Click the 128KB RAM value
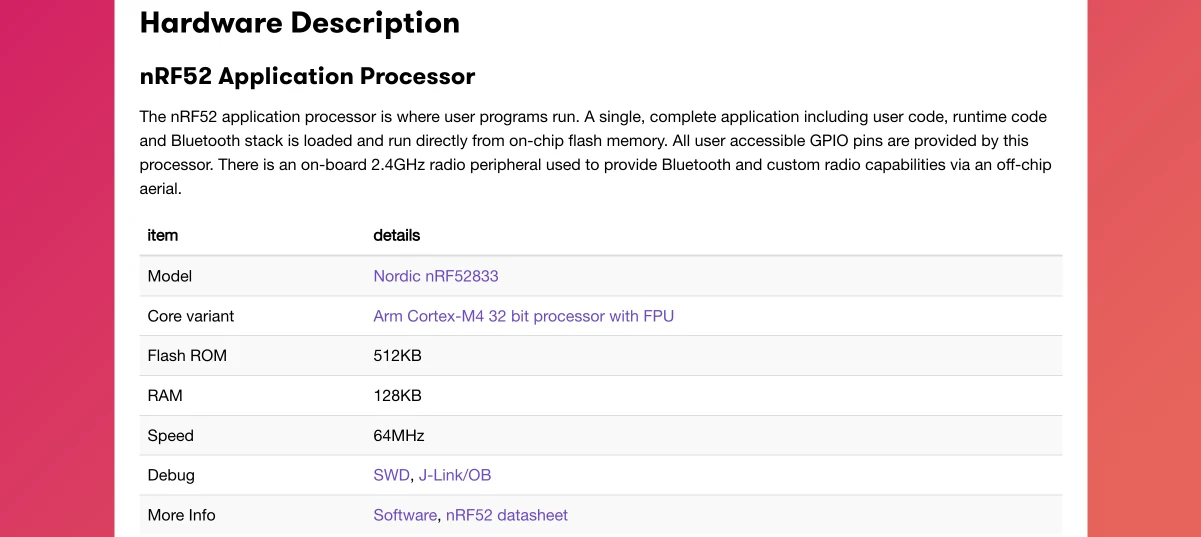The image size is (1201, 537). pos(397,396)
